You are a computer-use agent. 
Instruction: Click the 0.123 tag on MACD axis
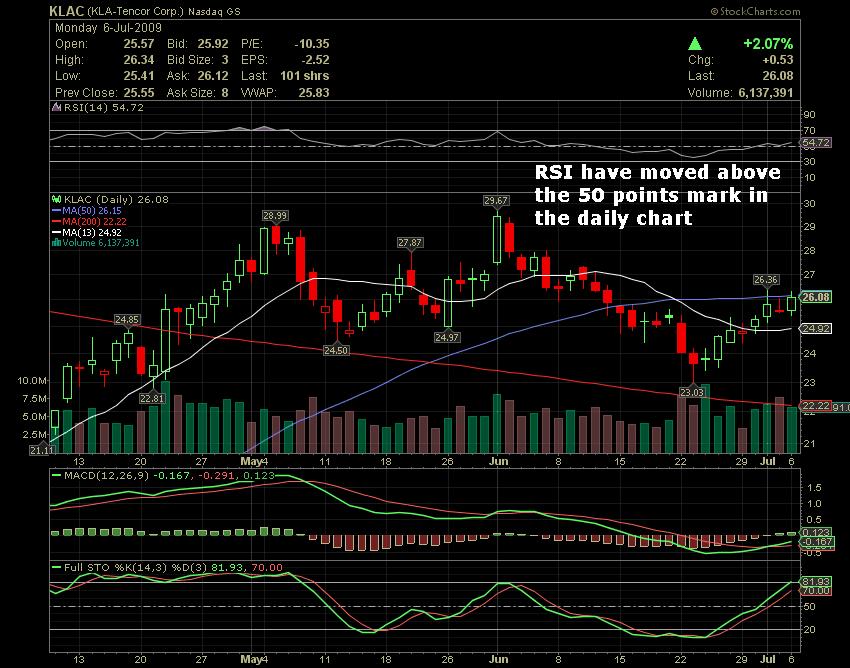(x=816, y=533)
